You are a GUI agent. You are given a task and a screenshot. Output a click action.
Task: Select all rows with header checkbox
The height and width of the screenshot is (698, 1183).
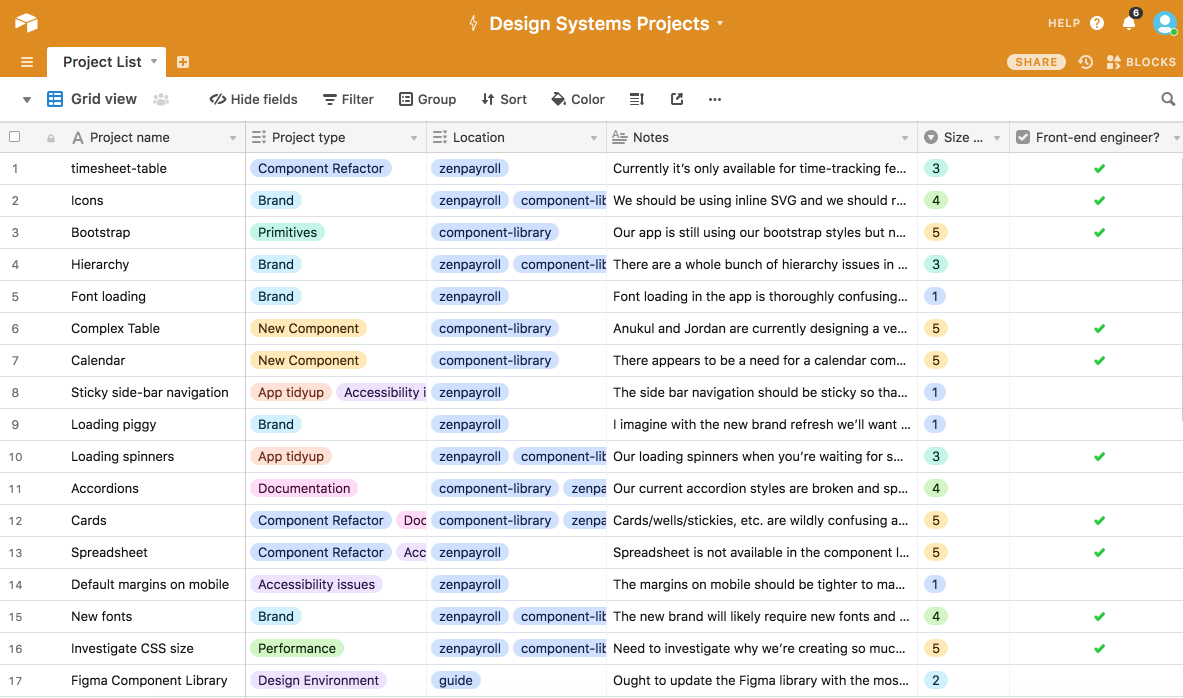[15, 137]
